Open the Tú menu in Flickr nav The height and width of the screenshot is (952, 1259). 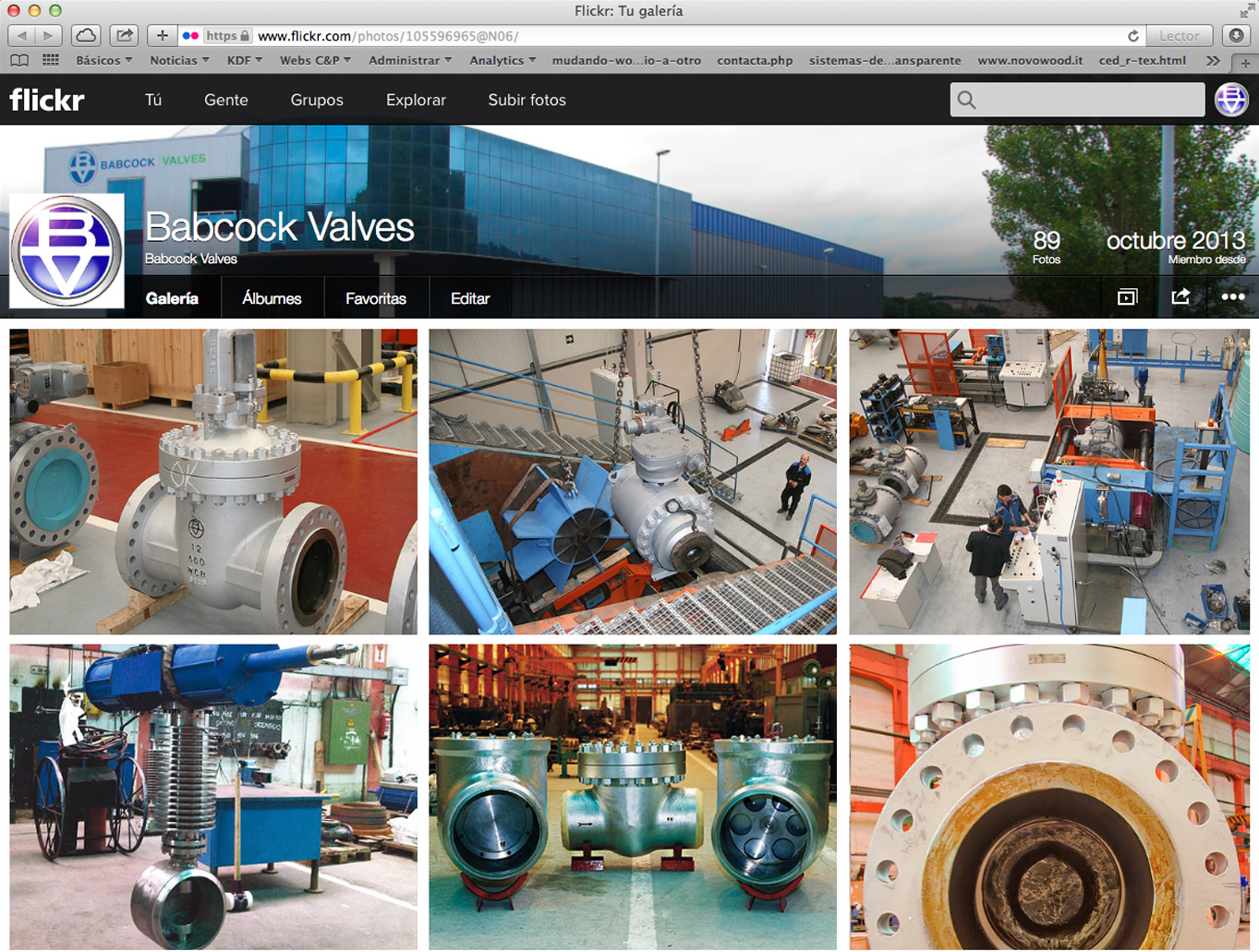pyautogui.click(x=153, y=100)
